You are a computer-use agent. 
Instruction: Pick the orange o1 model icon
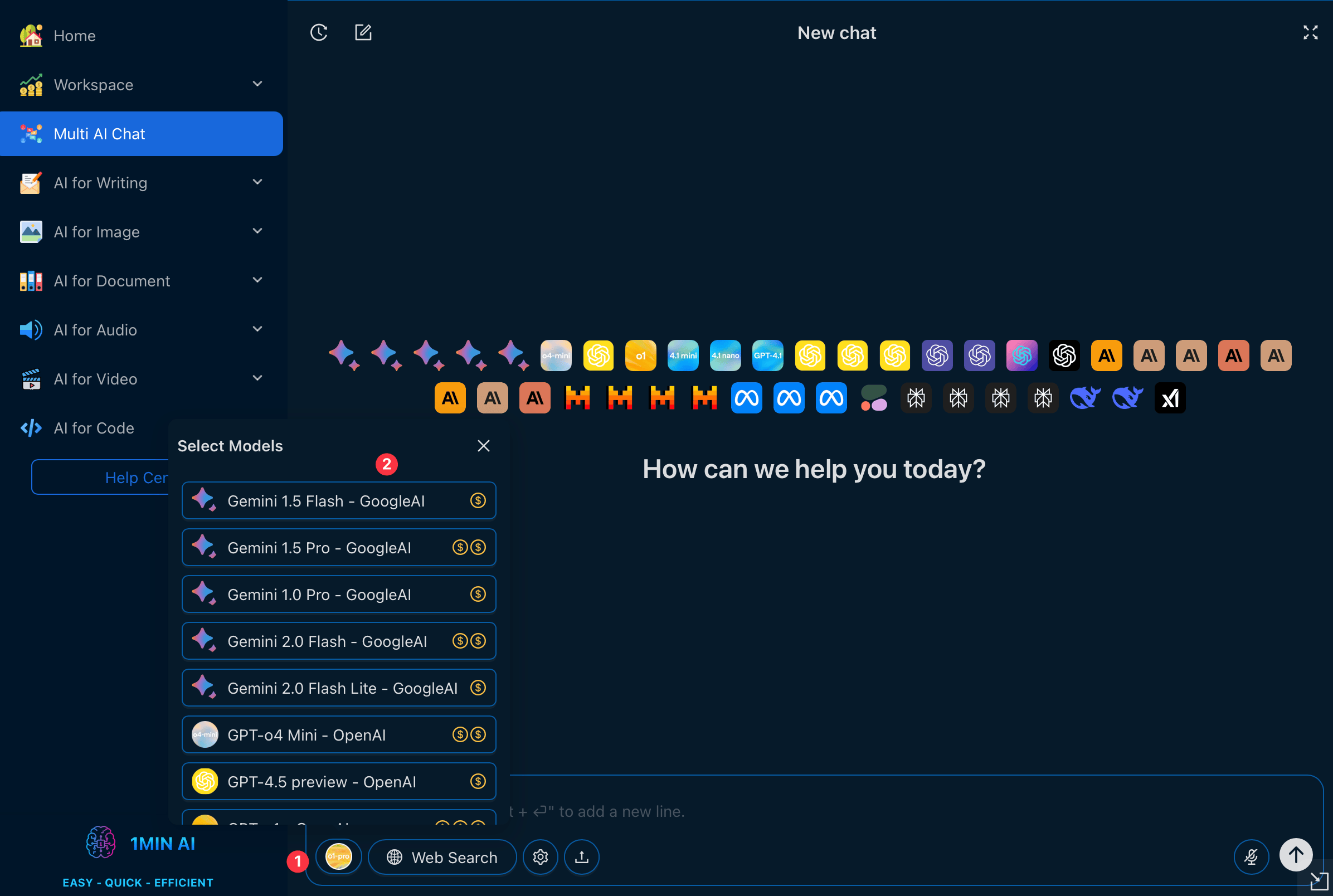coord(640,356)
